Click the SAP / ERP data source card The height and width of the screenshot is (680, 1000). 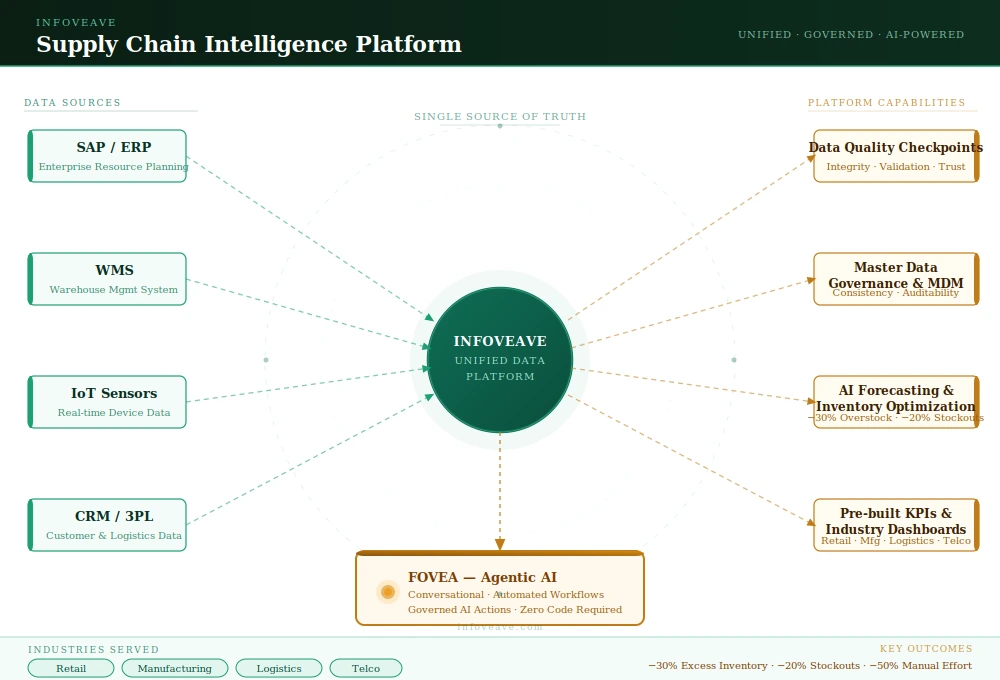click(107, 156)
